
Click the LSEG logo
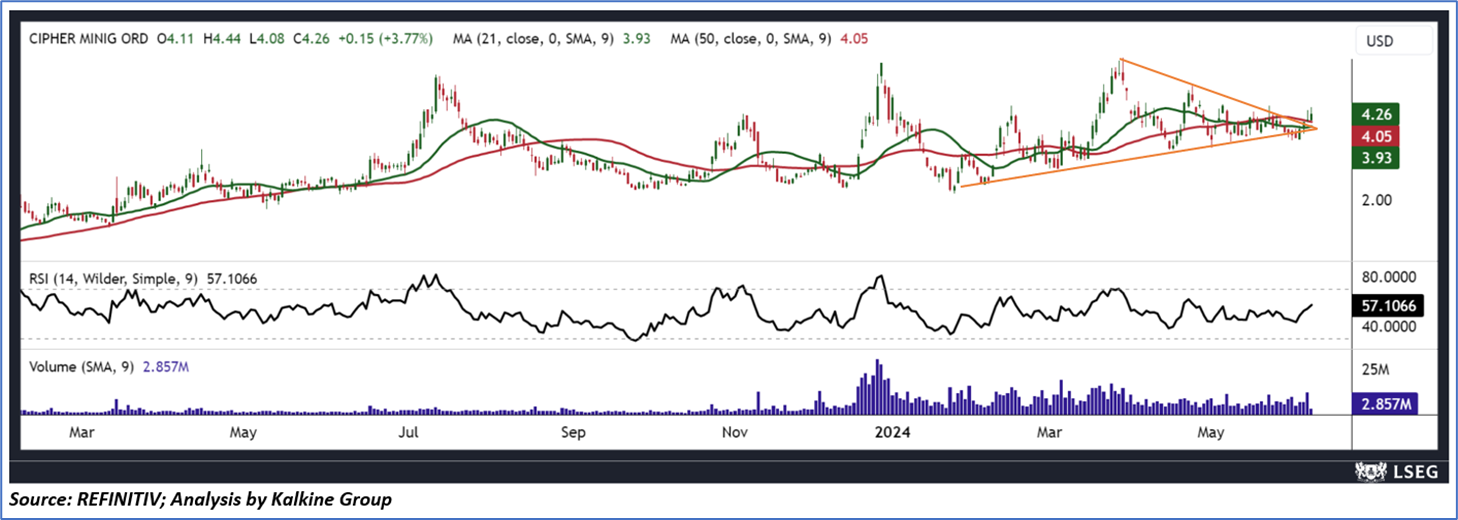click(x=1397, y=471)
